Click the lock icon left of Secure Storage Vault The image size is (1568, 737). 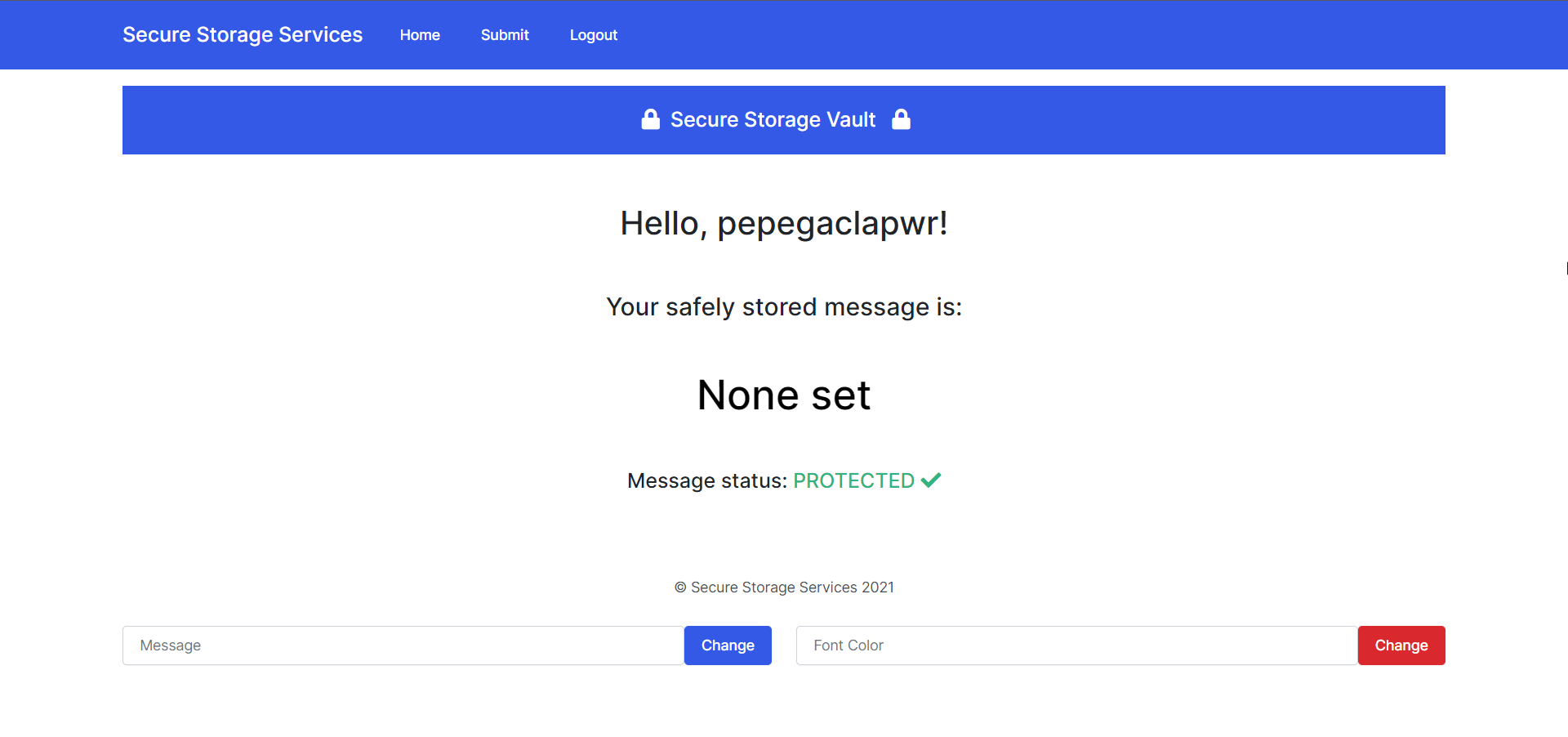coord(650,119)
